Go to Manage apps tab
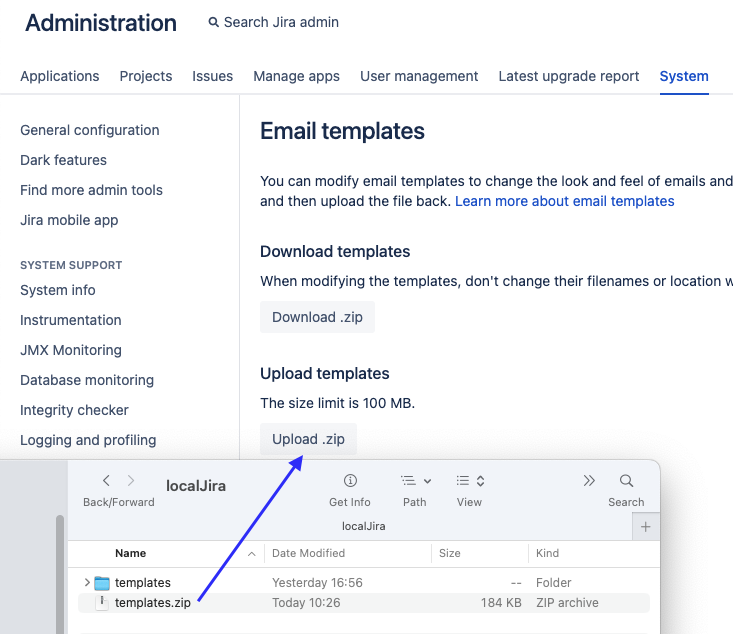 coord(296,76)
